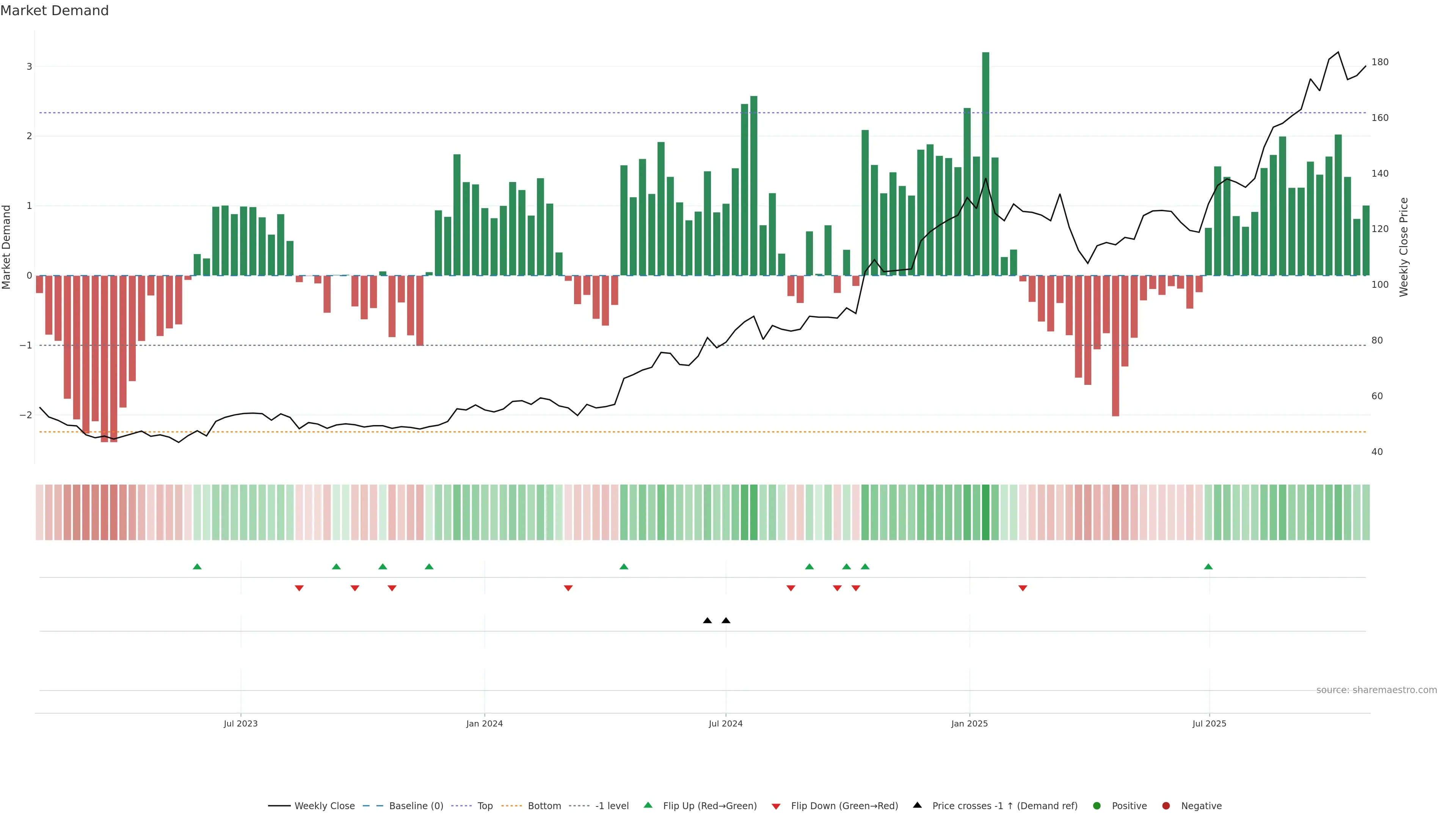
Task: Click the darkest green heatmap strip cell
Action: point(986,512)
